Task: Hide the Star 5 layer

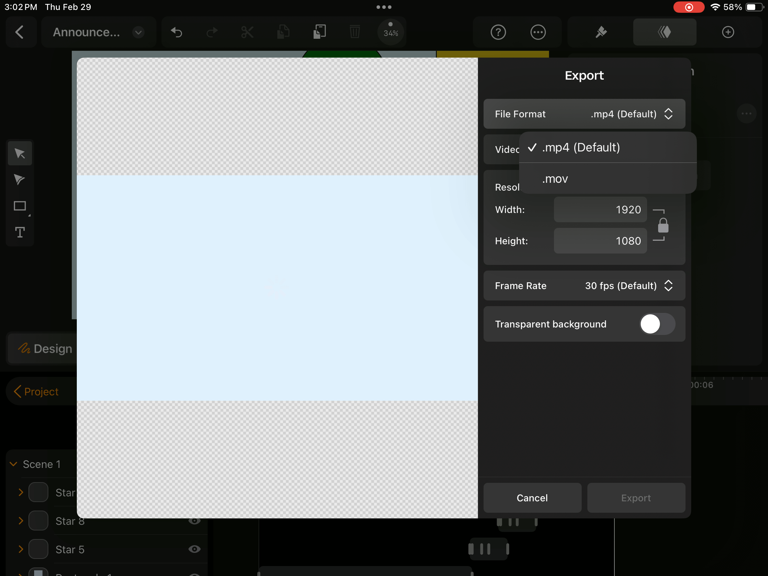Action: coord(194,549)
